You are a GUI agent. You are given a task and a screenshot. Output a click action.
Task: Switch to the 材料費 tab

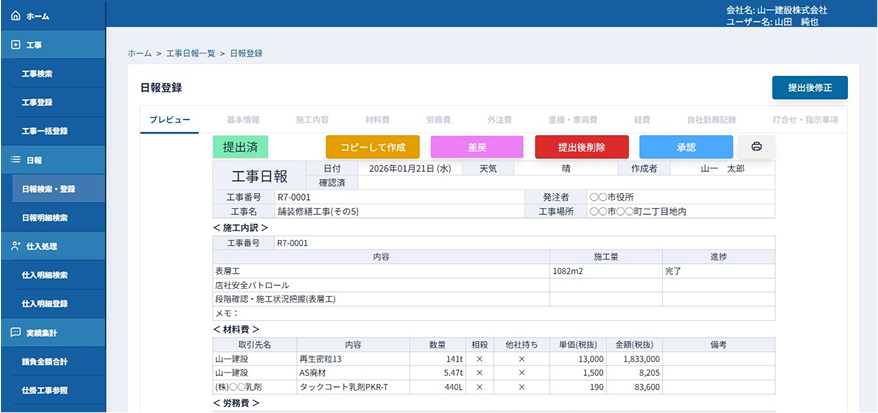377,120
